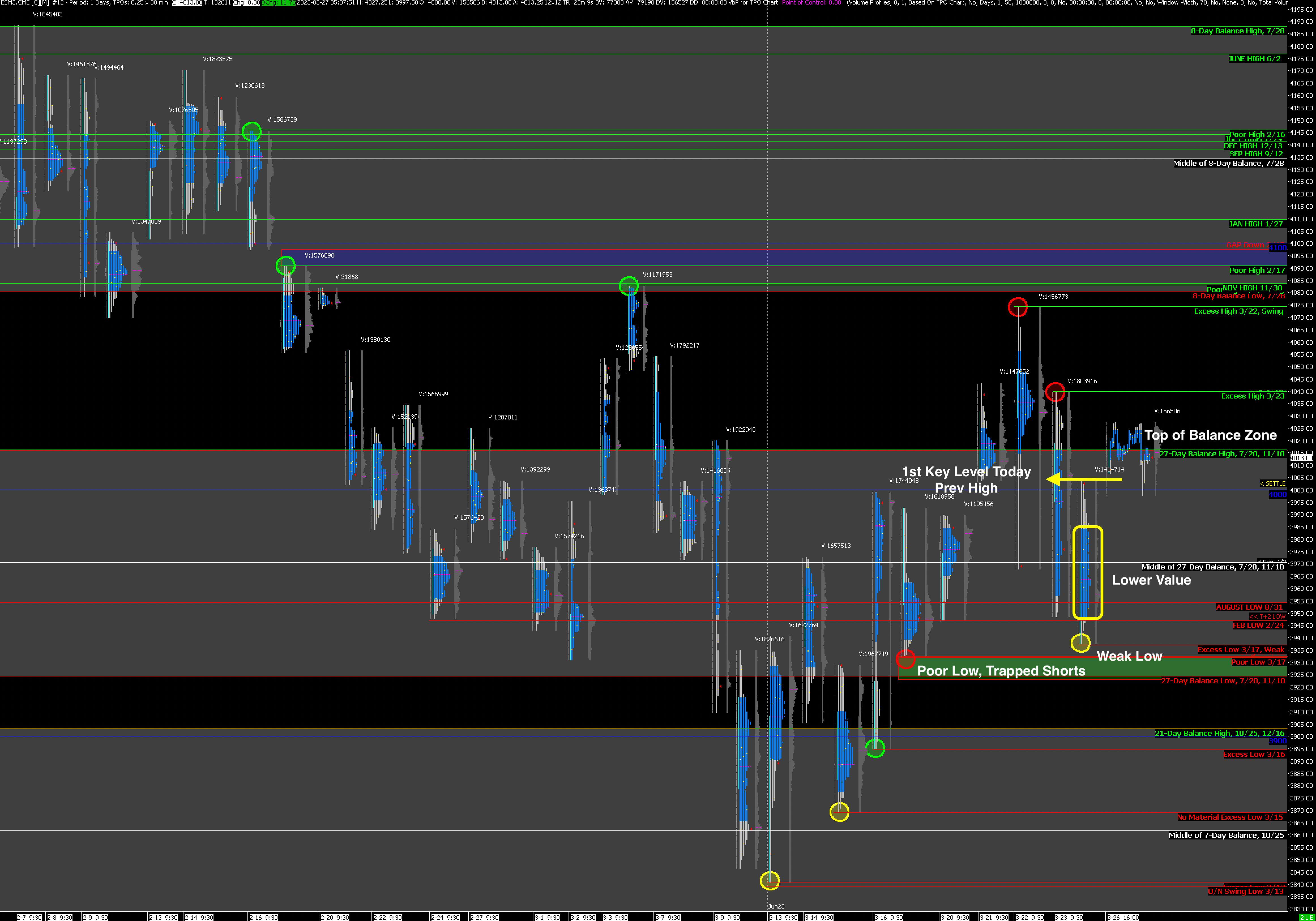The height and width of the screenshot is (921, 1316).
Task: Click the yellow Lower Value rectangle
Action: click(x=1087, y=572)
